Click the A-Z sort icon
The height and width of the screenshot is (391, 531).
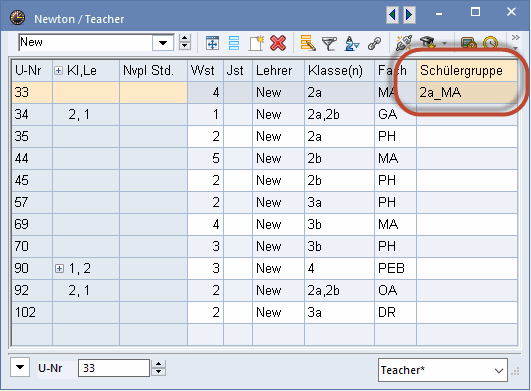tap(352, 44)
